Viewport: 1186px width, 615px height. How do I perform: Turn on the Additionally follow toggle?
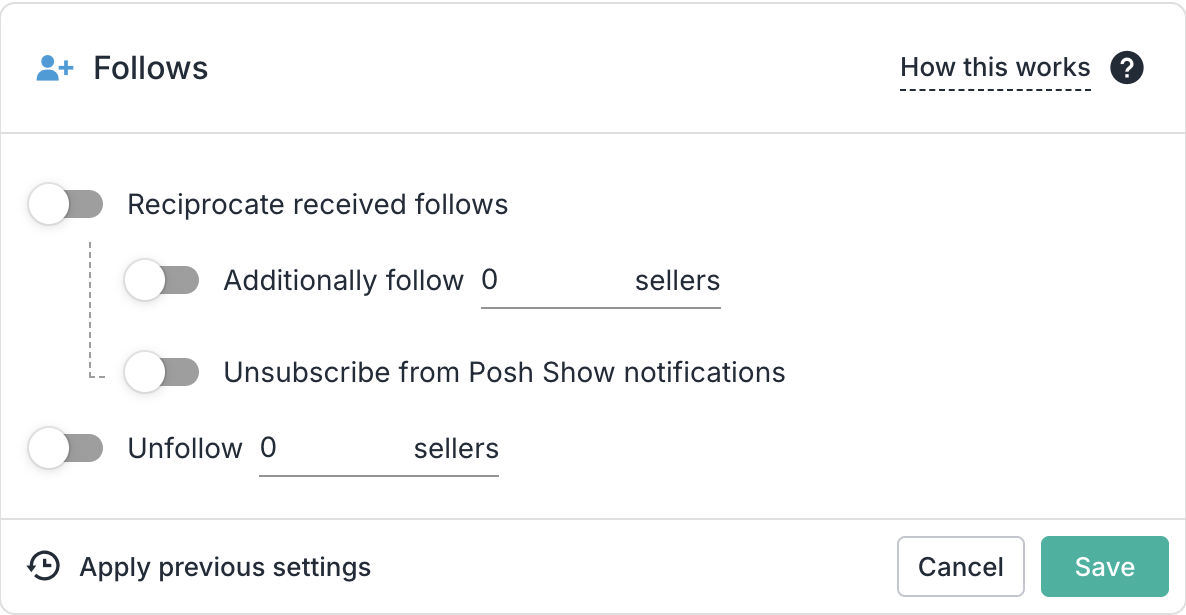(x=162, y=281)
